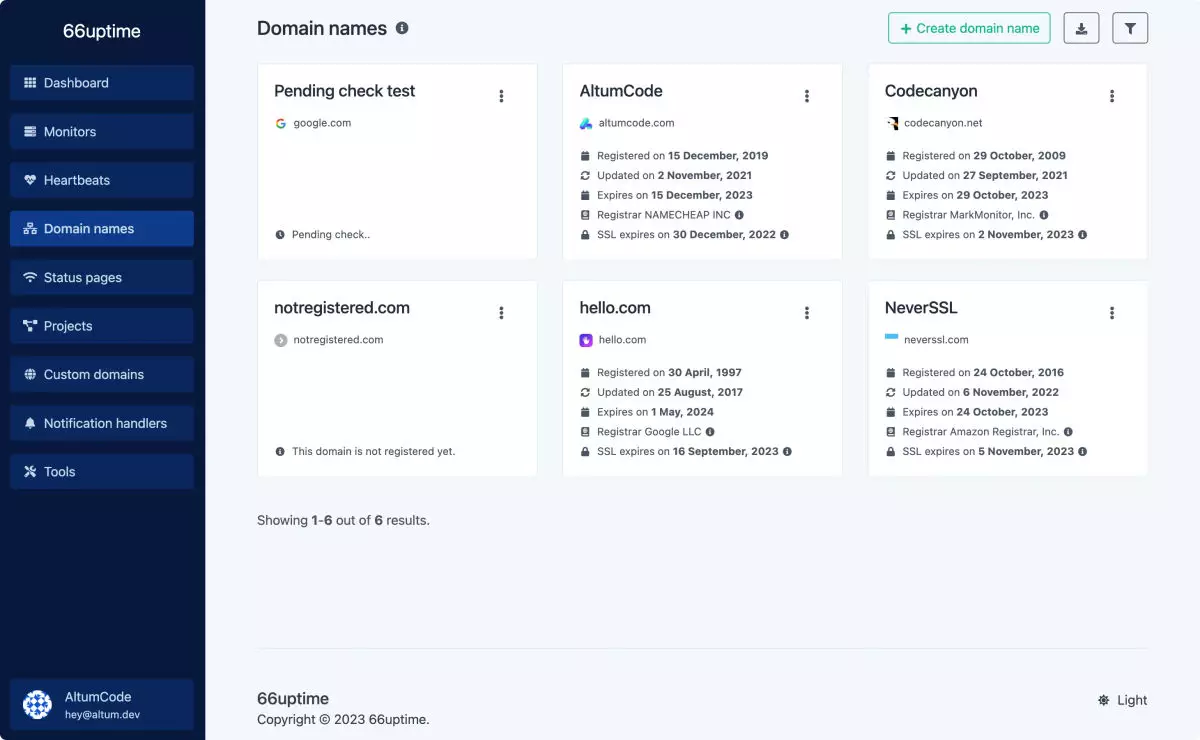Open Heartbeats section
The height and width of the screenshot is (740, 1200).
click(x=102, y=180)
